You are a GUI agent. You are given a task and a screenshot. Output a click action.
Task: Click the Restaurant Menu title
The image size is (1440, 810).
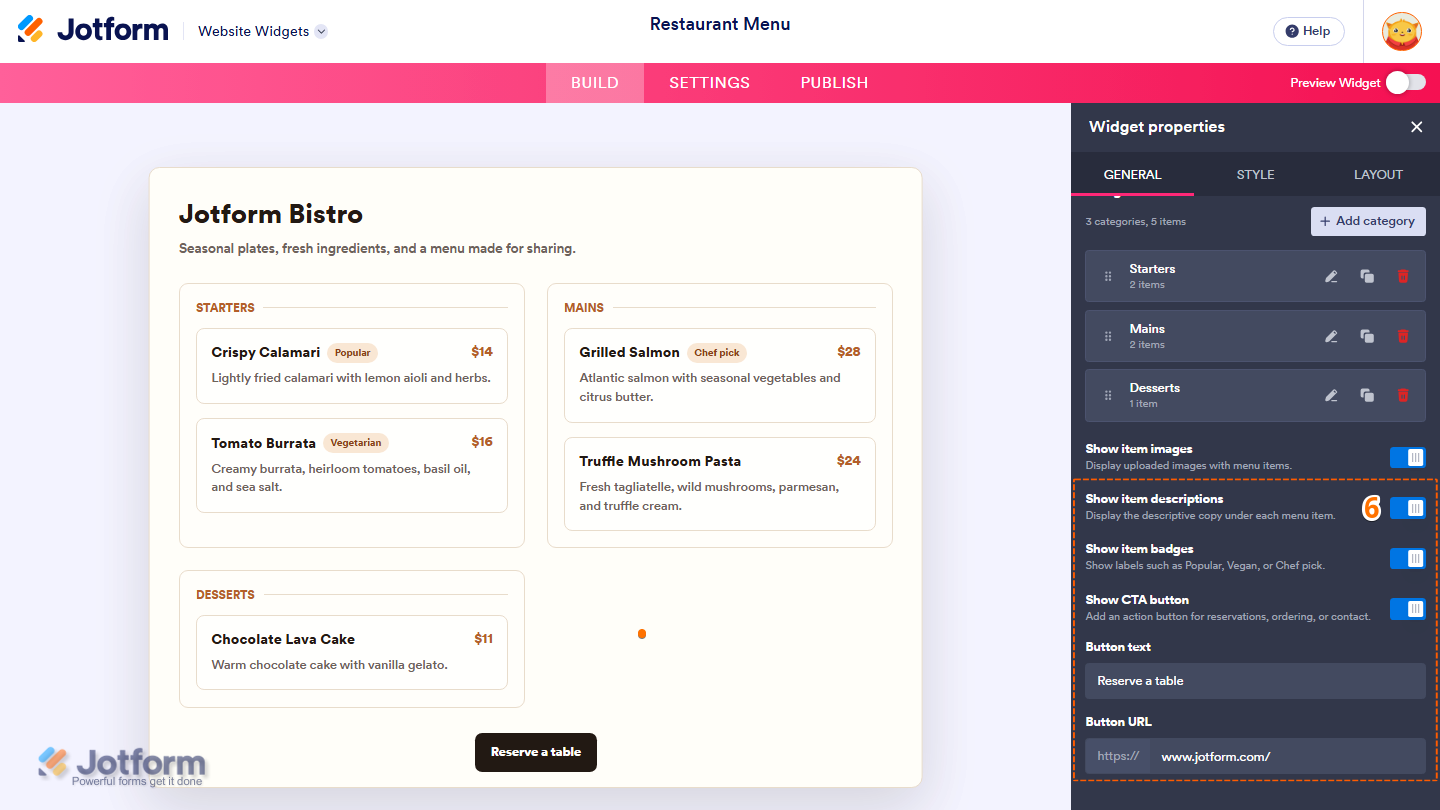point(720,24)
